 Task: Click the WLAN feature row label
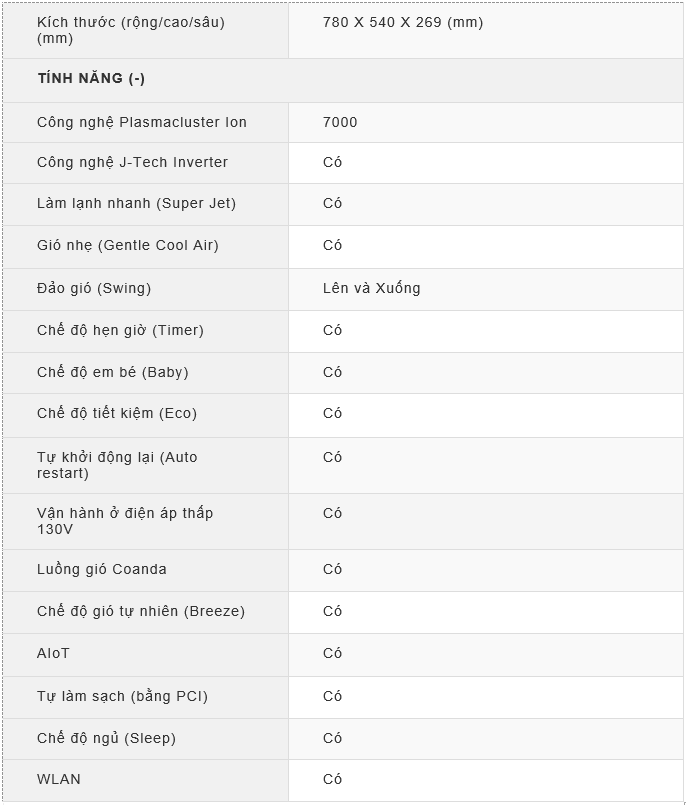click(59, 779)
